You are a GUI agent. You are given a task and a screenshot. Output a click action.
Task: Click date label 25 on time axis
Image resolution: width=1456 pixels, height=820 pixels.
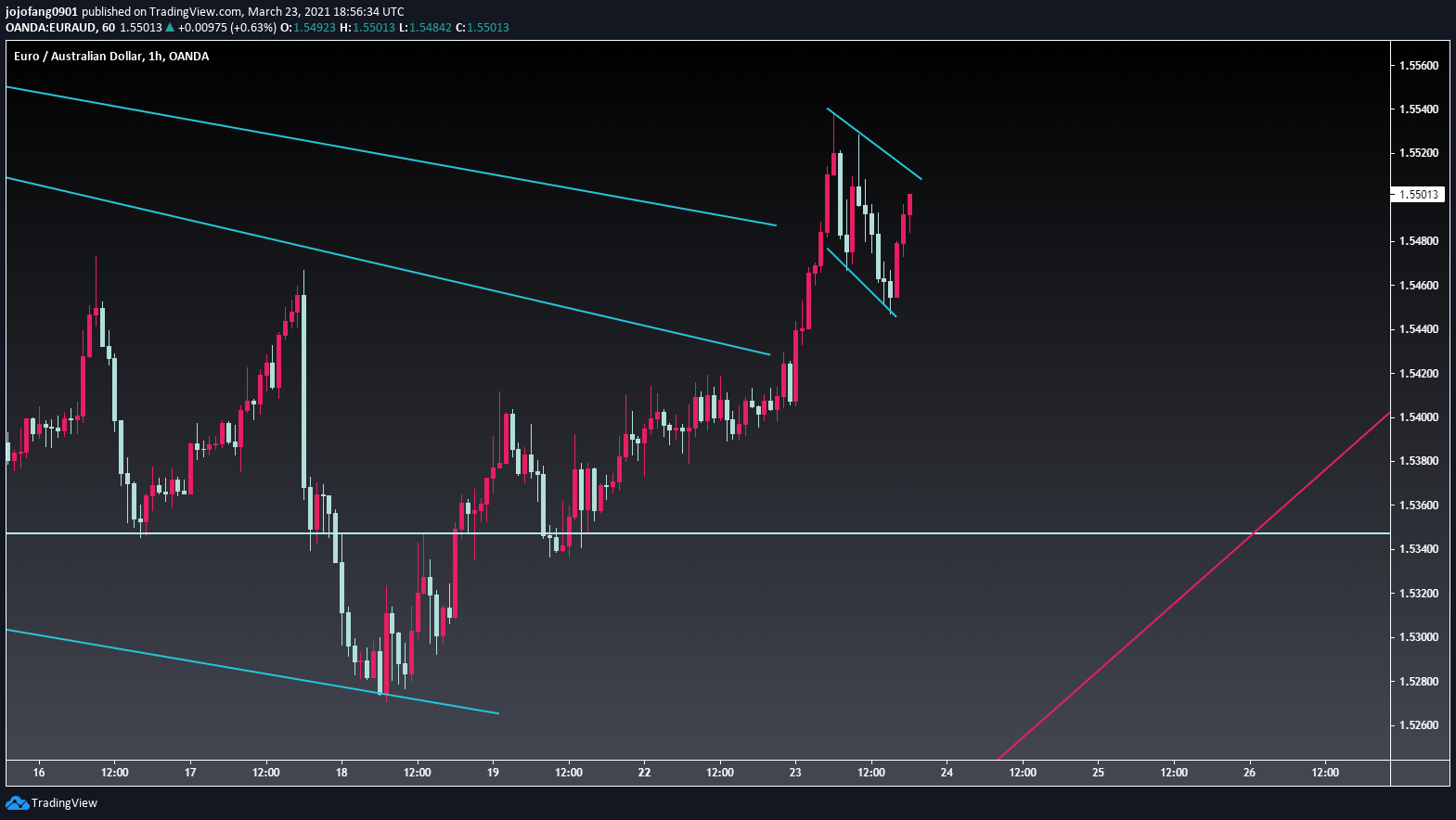(x=1098, y=772)
